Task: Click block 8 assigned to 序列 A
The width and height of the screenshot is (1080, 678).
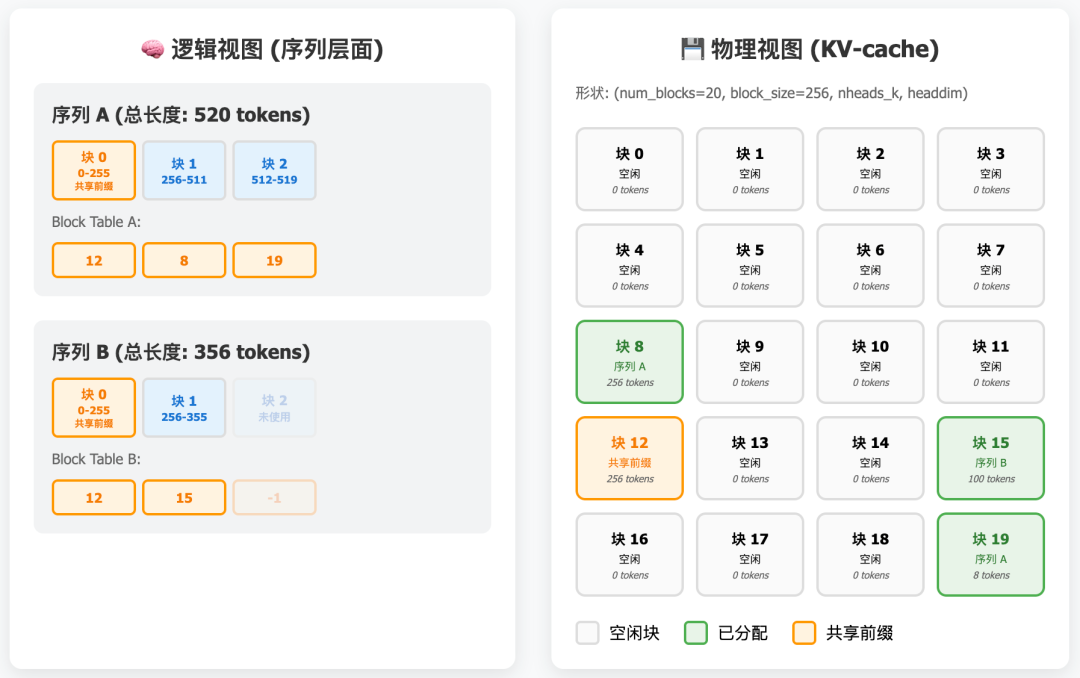Action: click(629, 362)
